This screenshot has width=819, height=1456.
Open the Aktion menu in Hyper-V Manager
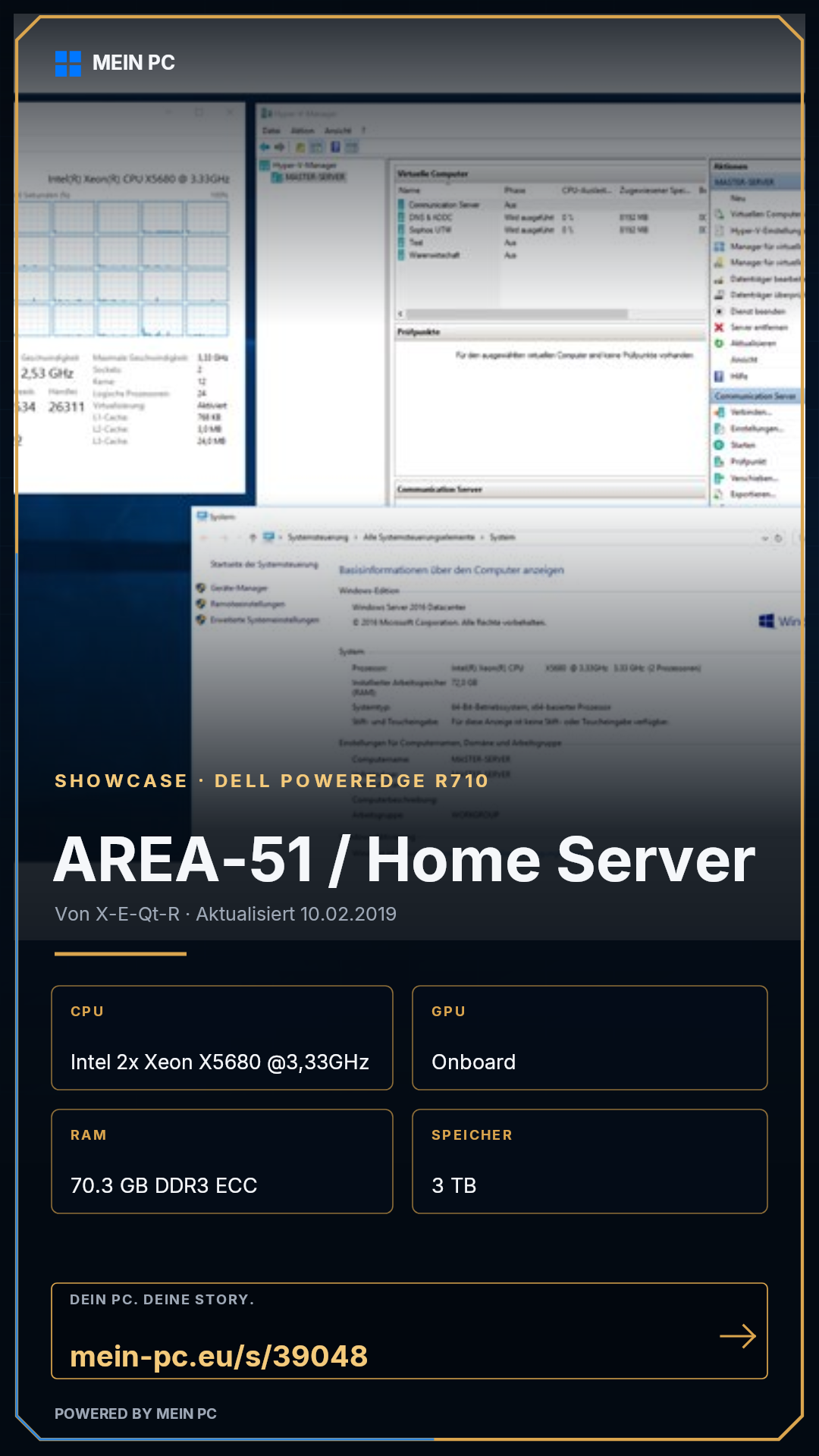(302, 130)
